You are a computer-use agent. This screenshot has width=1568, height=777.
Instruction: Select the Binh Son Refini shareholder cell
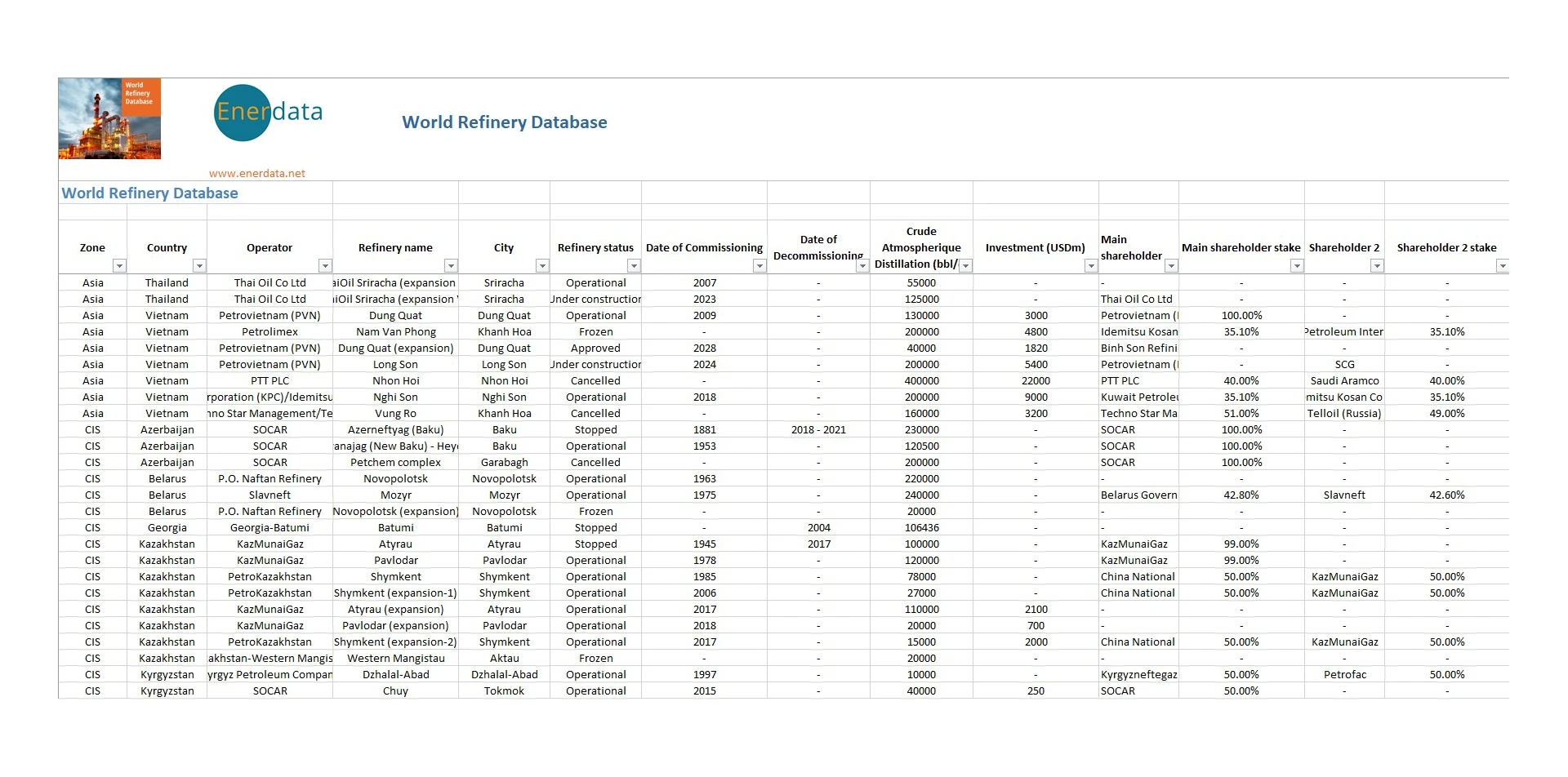pyautogui.click(x=1138, y=348)
